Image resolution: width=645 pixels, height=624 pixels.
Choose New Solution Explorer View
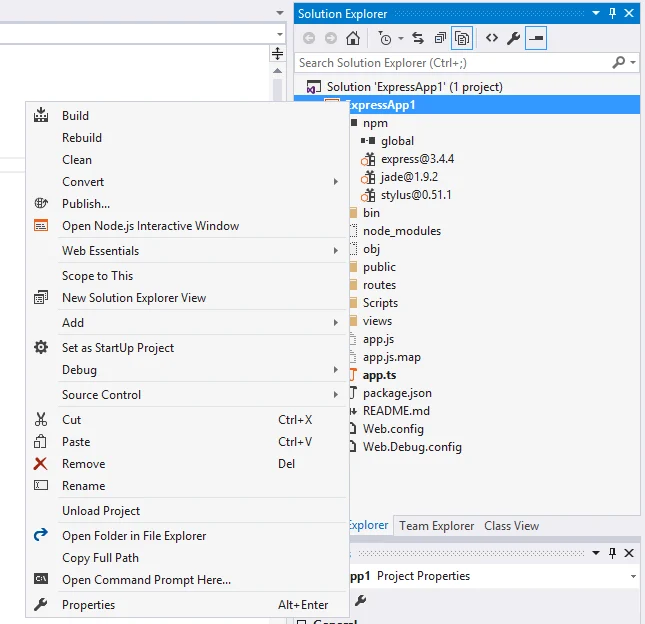click(187, 298)
